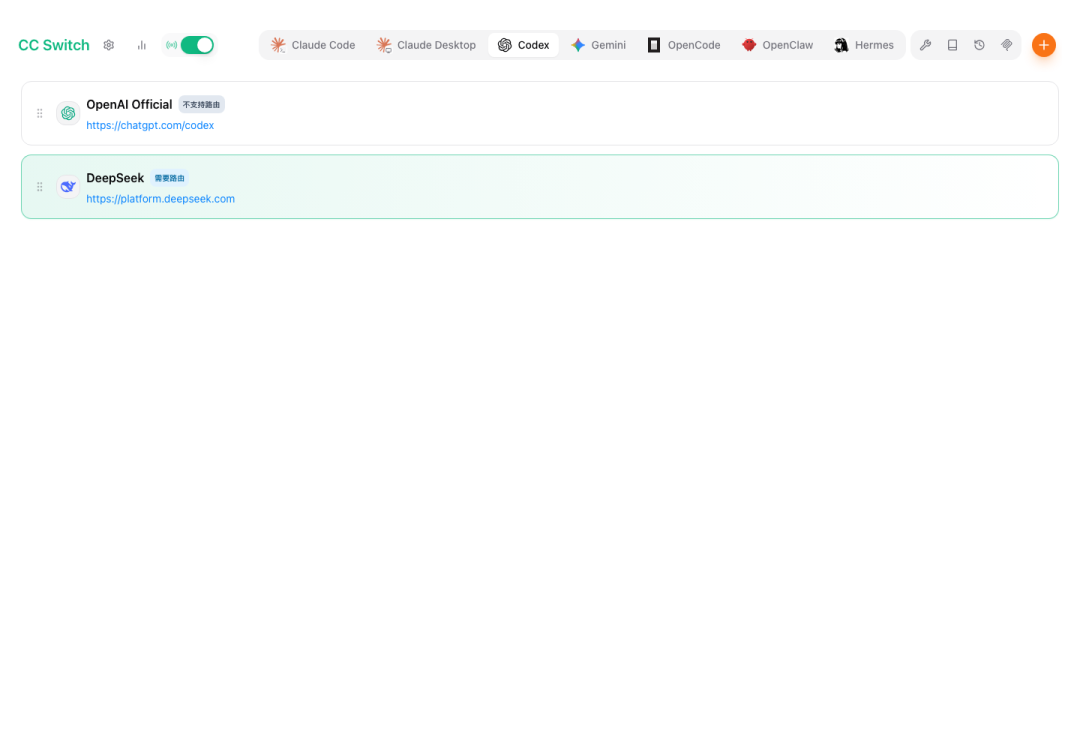Switch to the OpenCode tab
The image size is (1080, 750).
684,45
